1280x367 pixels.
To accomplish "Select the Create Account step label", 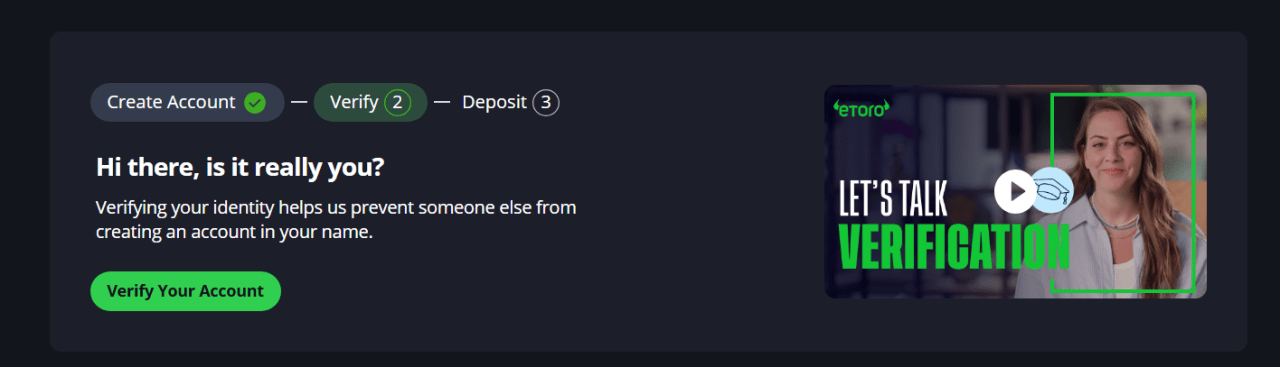I will pyautogui.click(x=171, y=102).
